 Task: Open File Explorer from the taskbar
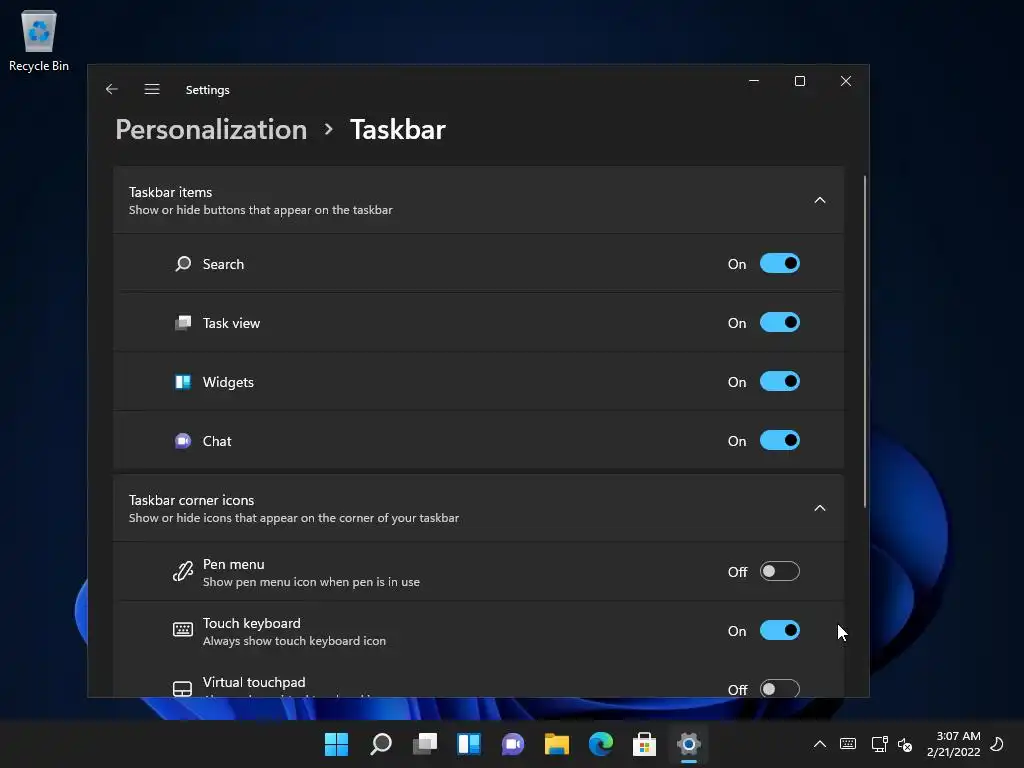(557, 744)
